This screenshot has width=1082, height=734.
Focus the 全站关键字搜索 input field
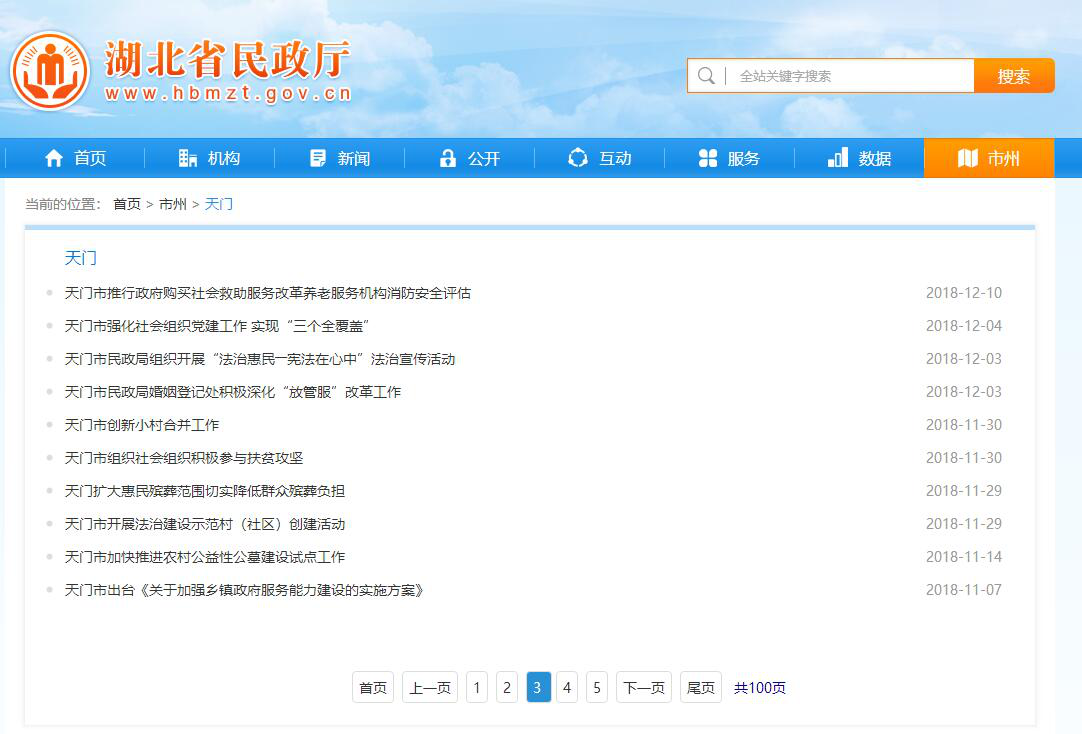[x=850, y=76]
